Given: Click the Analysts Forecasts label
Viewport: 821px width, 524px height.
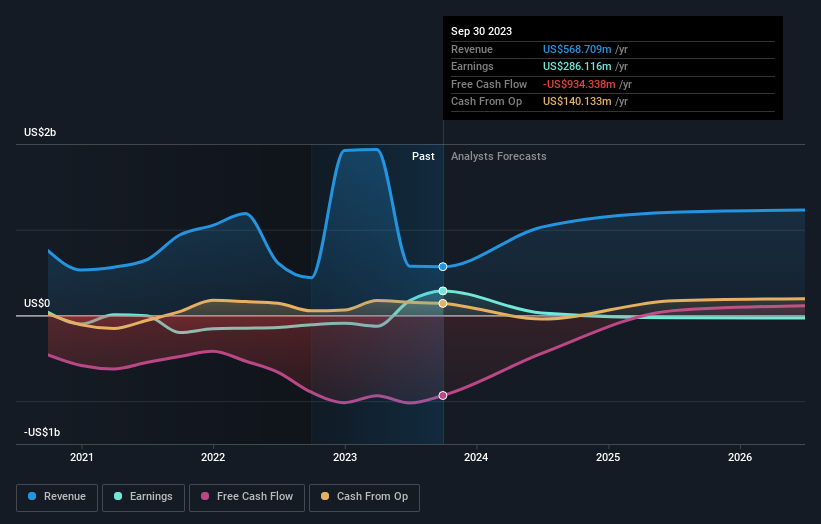Looking at the screenshot, I should (498, 157).
